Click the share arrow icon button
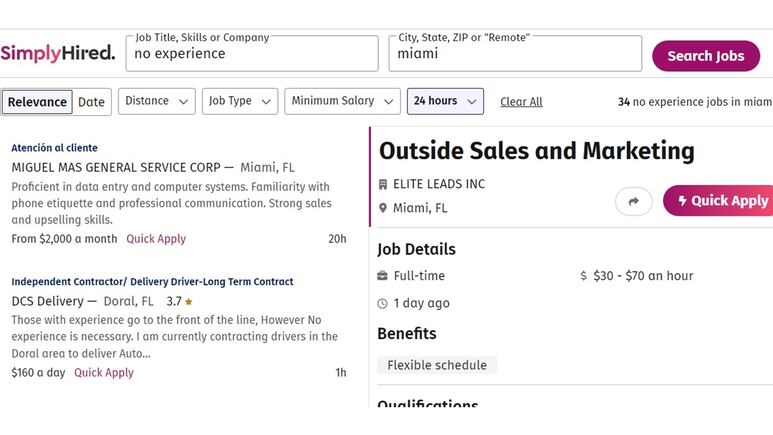Screen dimensions: 773x435 [633, 201]
